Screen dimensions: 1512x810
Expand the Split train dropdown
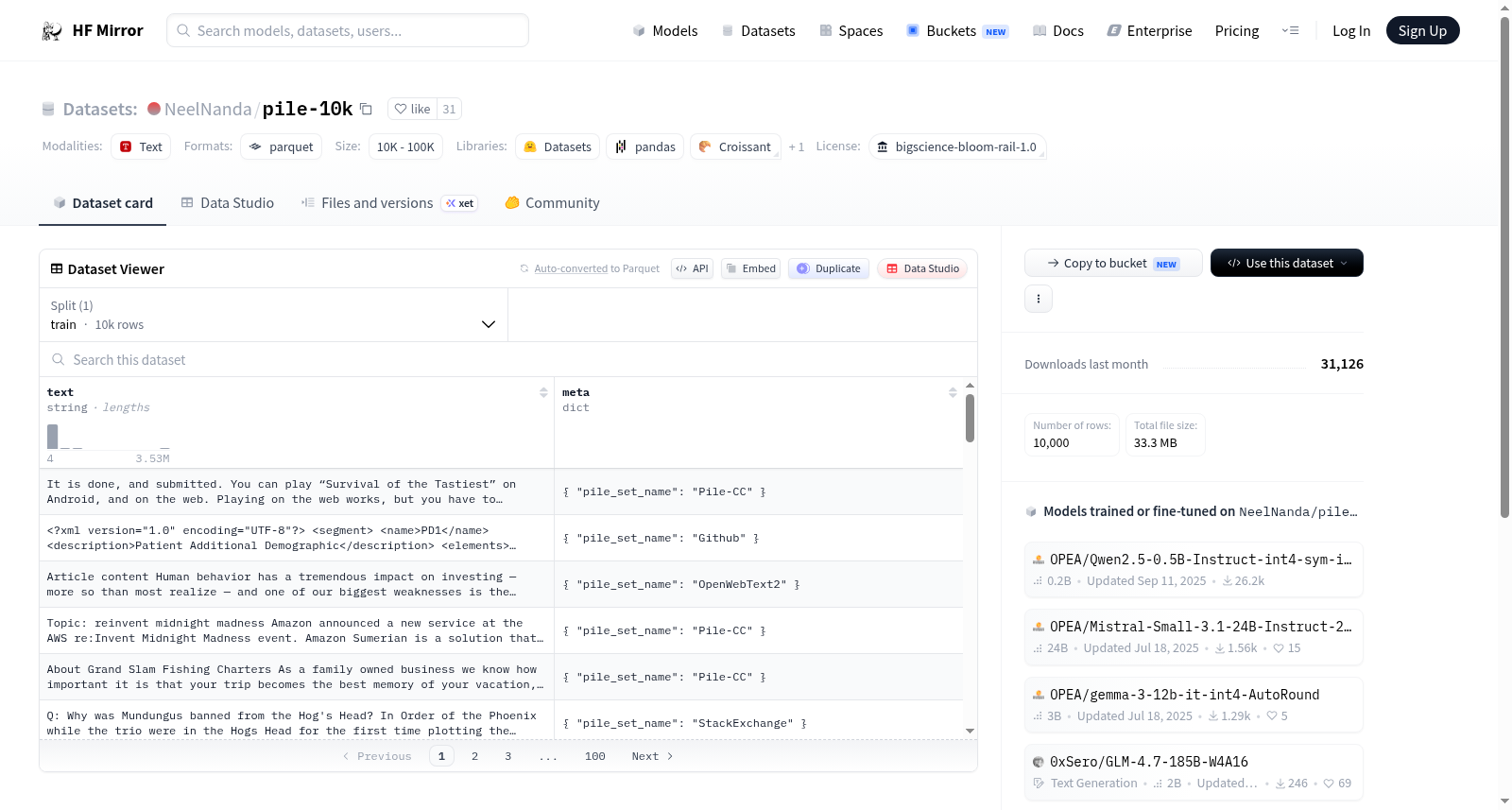[x=274, y=315]
